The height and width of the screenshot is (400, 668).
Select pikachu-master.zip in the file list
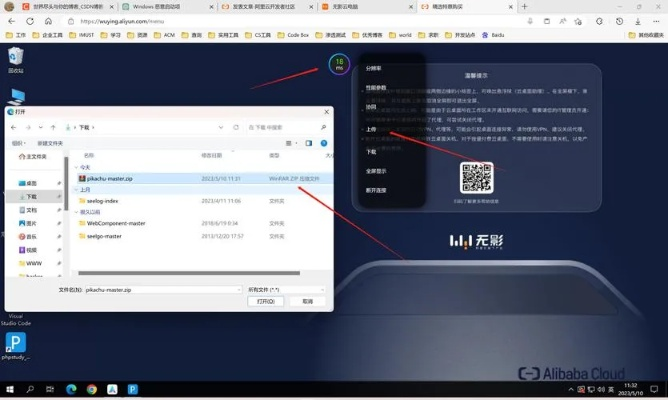pos(108,178)
